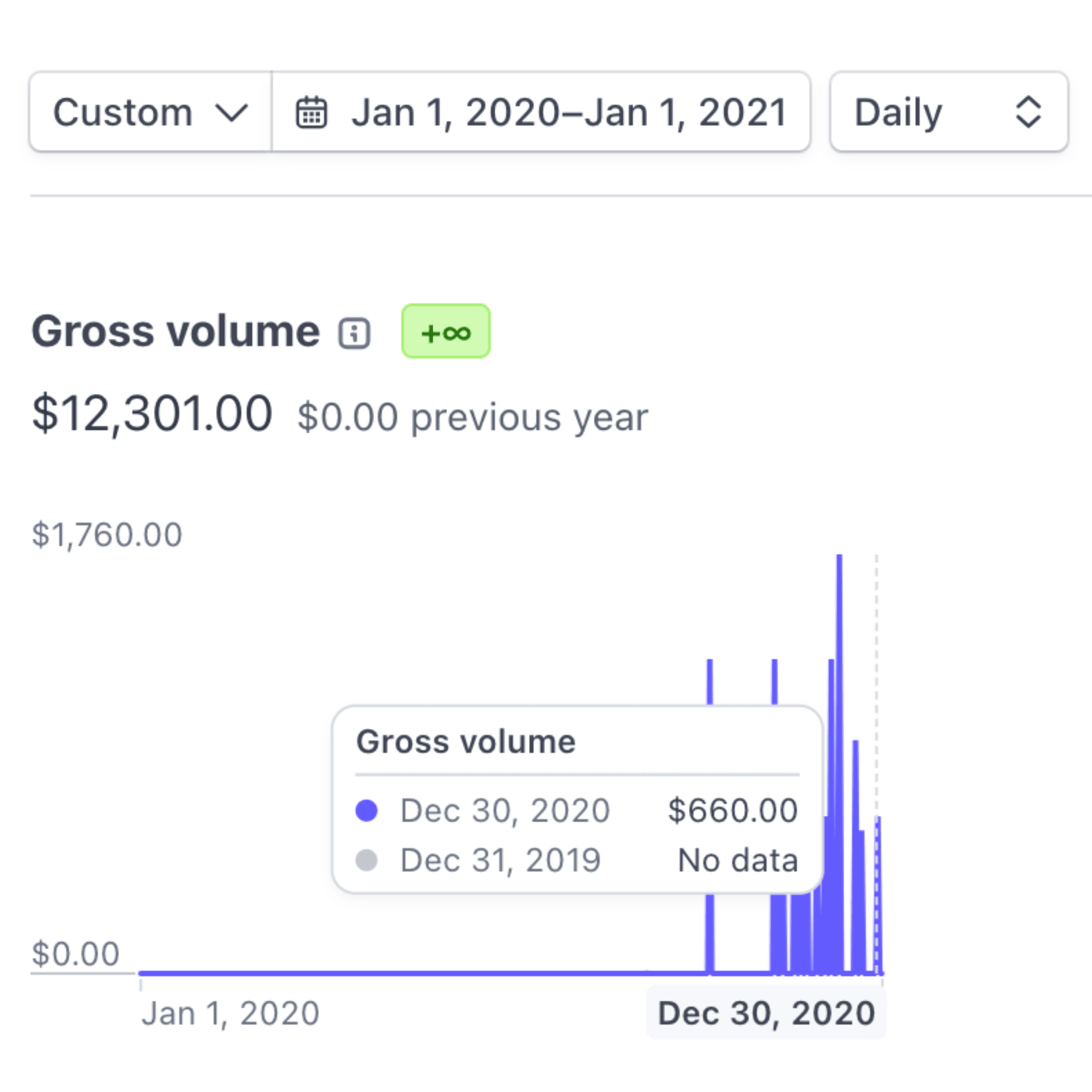1092x1092 pixels.
Task: Click the up-down arrows on Daily selector
Action: click(1028, 112)
